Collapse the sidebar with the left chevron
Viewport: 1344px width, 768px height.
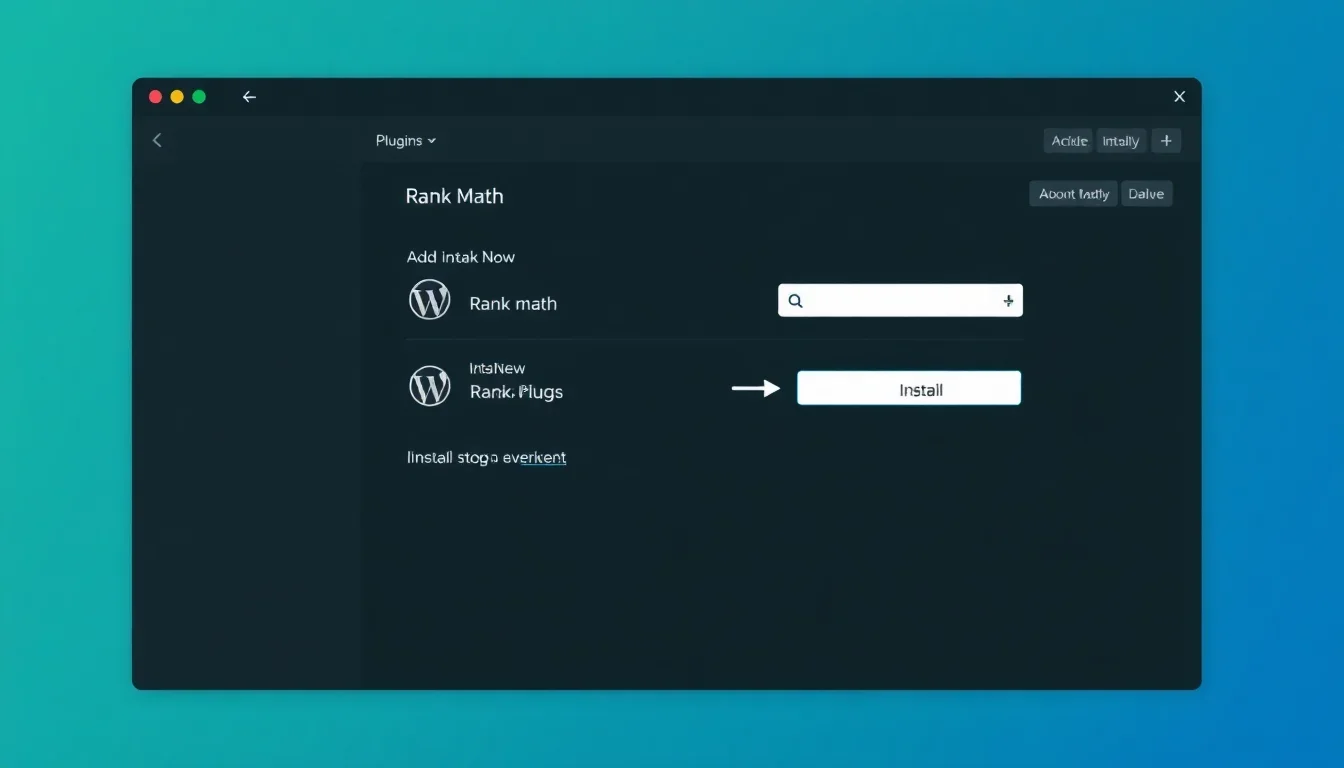tap(157, 141)
